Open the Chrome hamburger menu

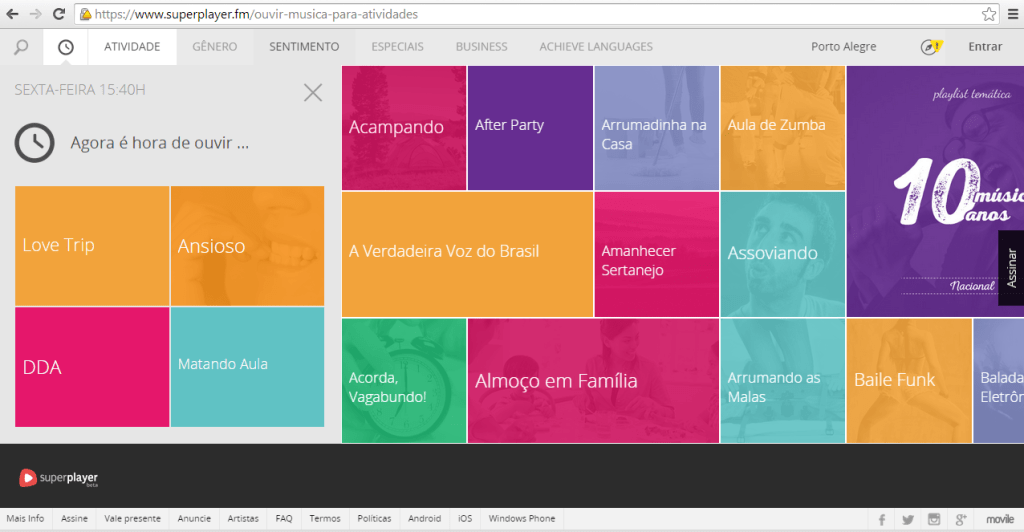[1012, 14]
